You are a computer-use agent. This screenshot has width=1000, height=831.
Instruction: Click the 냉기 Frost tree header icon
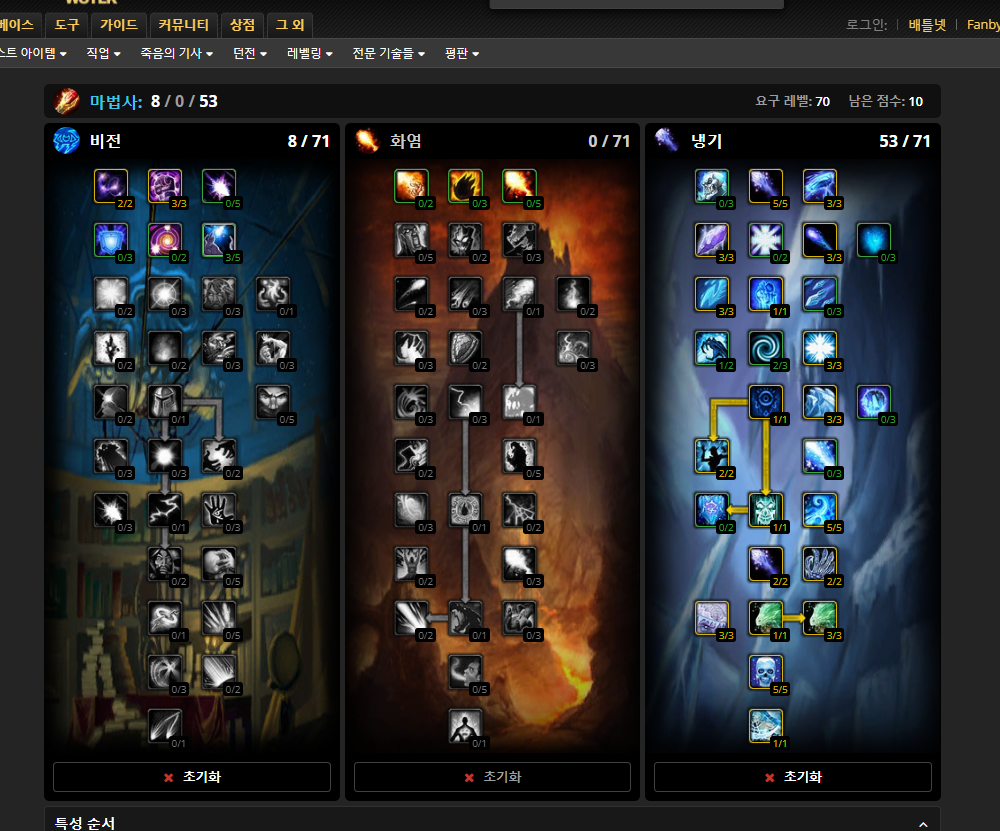(x=667, y=140)
